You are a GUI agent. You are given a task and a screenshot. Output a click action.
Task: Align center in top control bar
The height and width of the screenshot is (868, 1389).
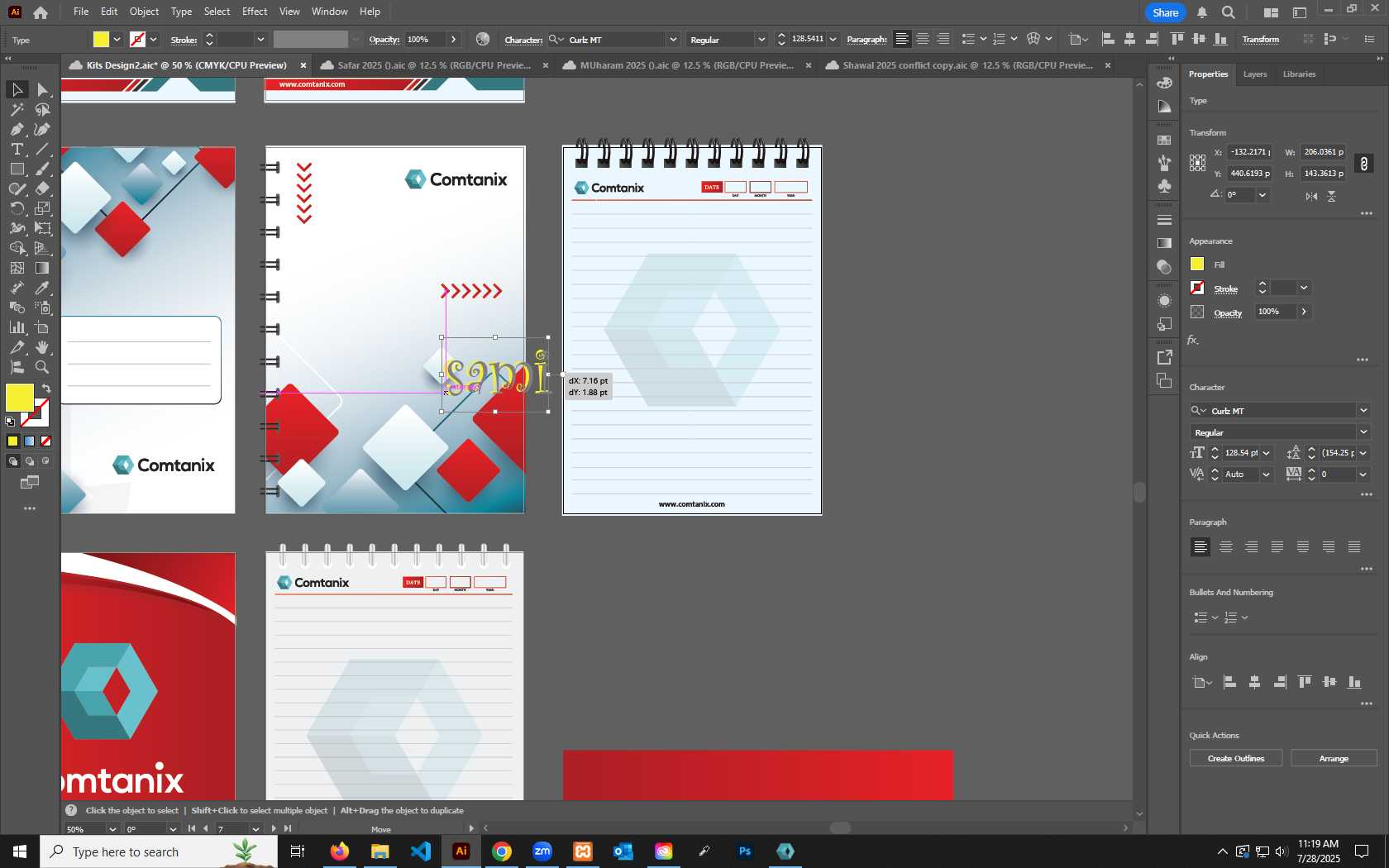pyautogui.click(x=923, y=39)
